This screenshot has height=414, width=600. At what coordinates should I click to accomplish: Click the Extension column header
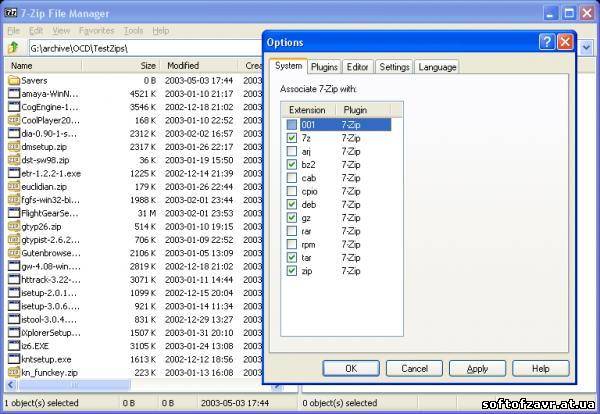(309, 110)
